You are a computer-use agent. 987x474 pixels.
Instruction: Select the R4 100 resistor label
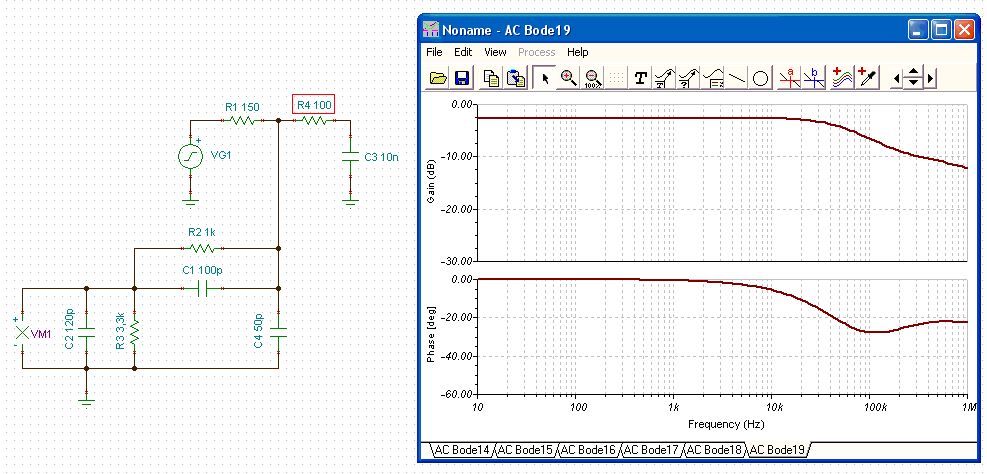(x=314, y=103)
